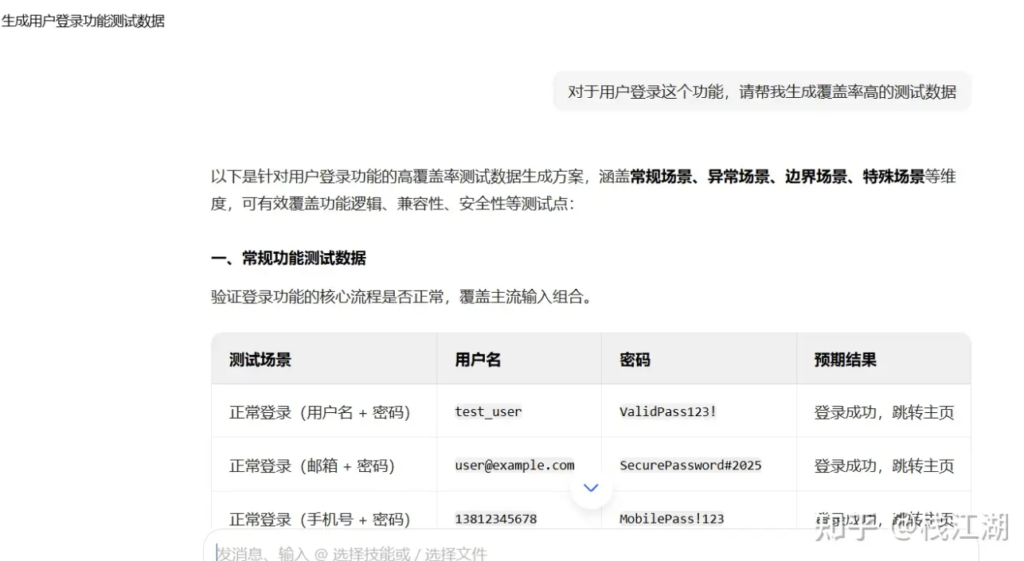The image size is (1024, 561).
Task: Click the test_user username cell
Action: pyautogui.click(x=488, y=411)
